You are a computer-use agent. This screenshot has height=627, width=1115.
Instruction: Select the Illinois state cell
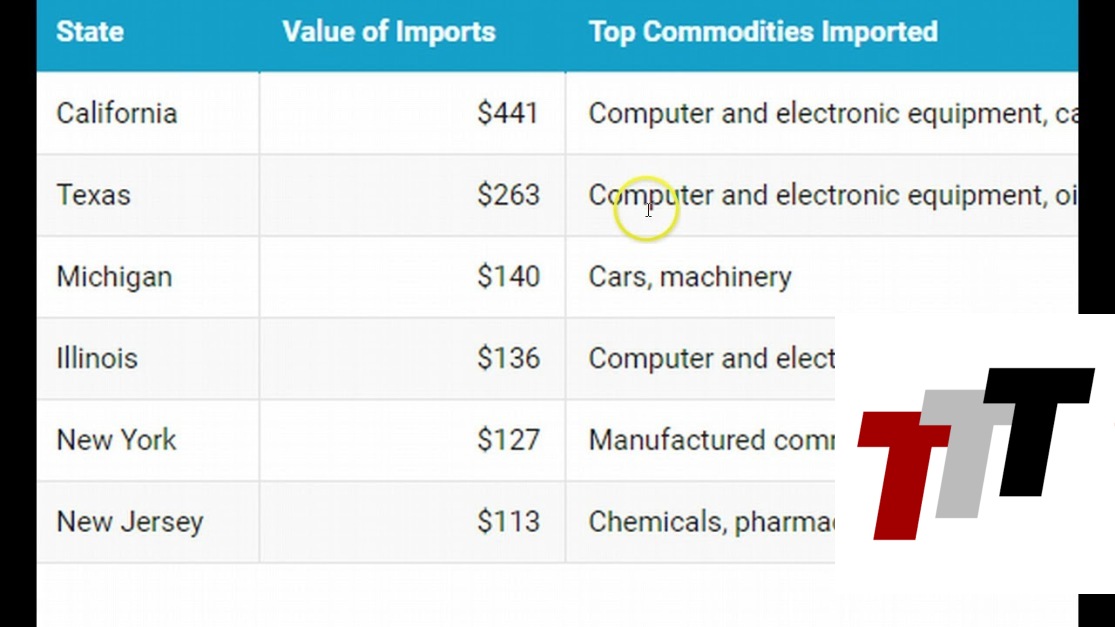point(97,358)
